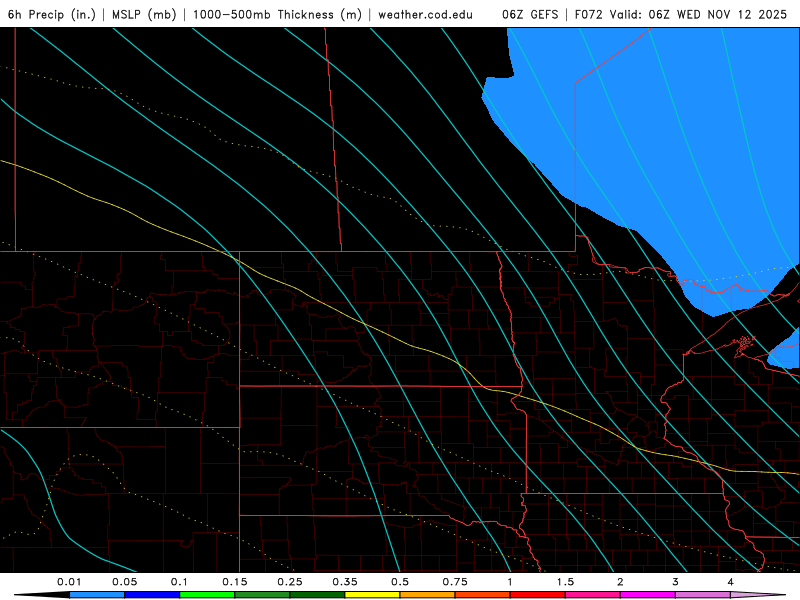This screenshot has height=600, width=800.
Task: Click the 'MSLP (mb)' header label
Action: tap(144, 14)
